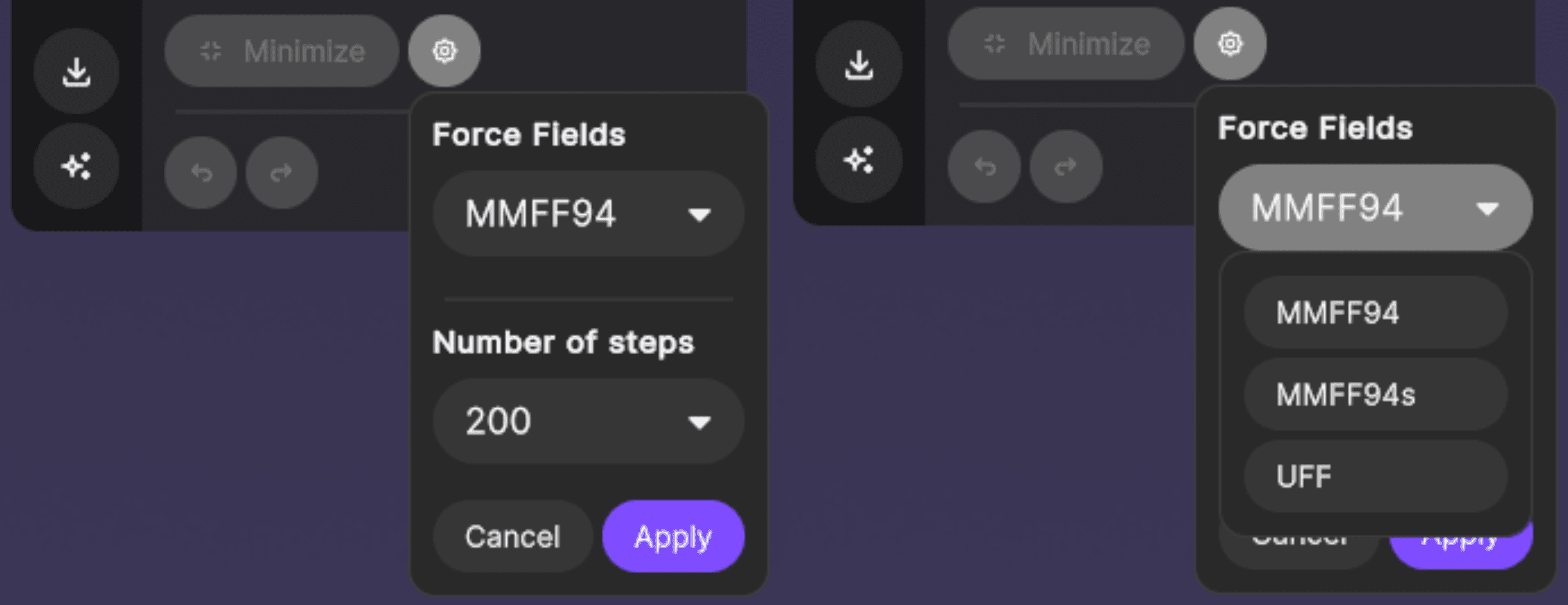Open the Number of steps dropdown showing 200
The width and height of the screenshot is (1568, 605).
coord(588,421)
